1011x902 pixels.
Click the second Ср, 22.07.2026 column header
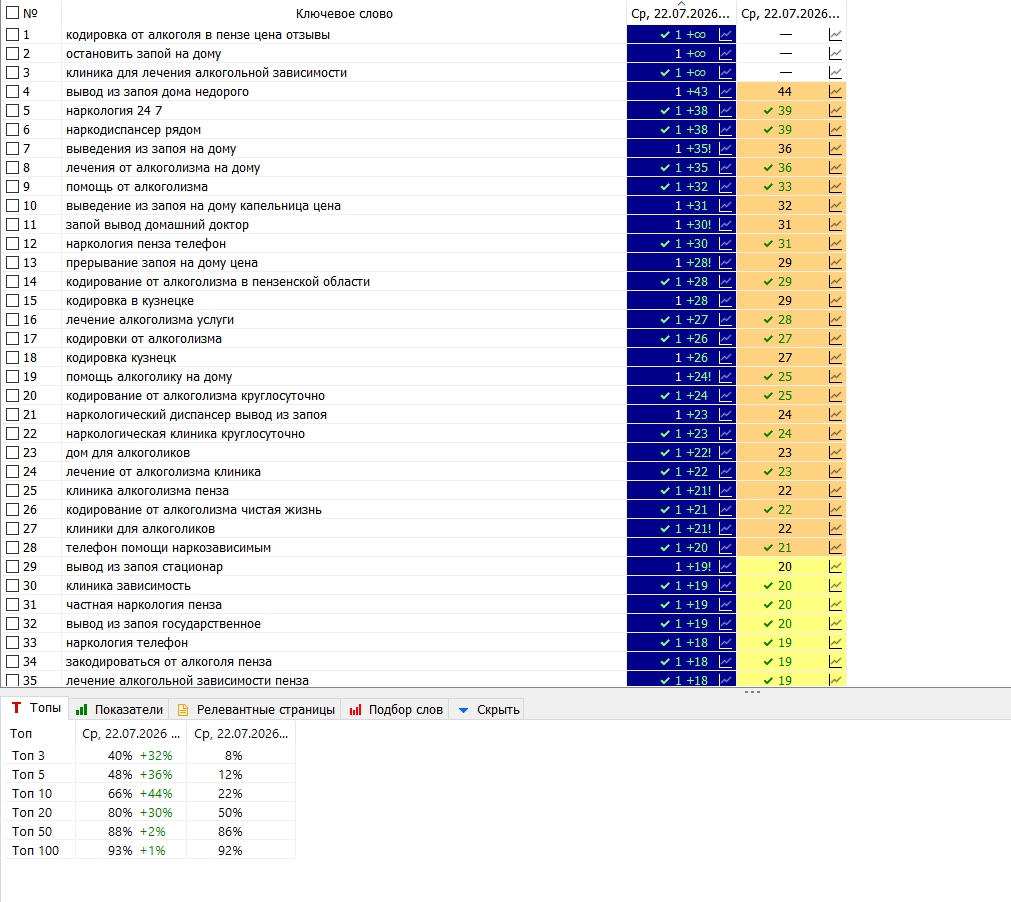[790, 14]
